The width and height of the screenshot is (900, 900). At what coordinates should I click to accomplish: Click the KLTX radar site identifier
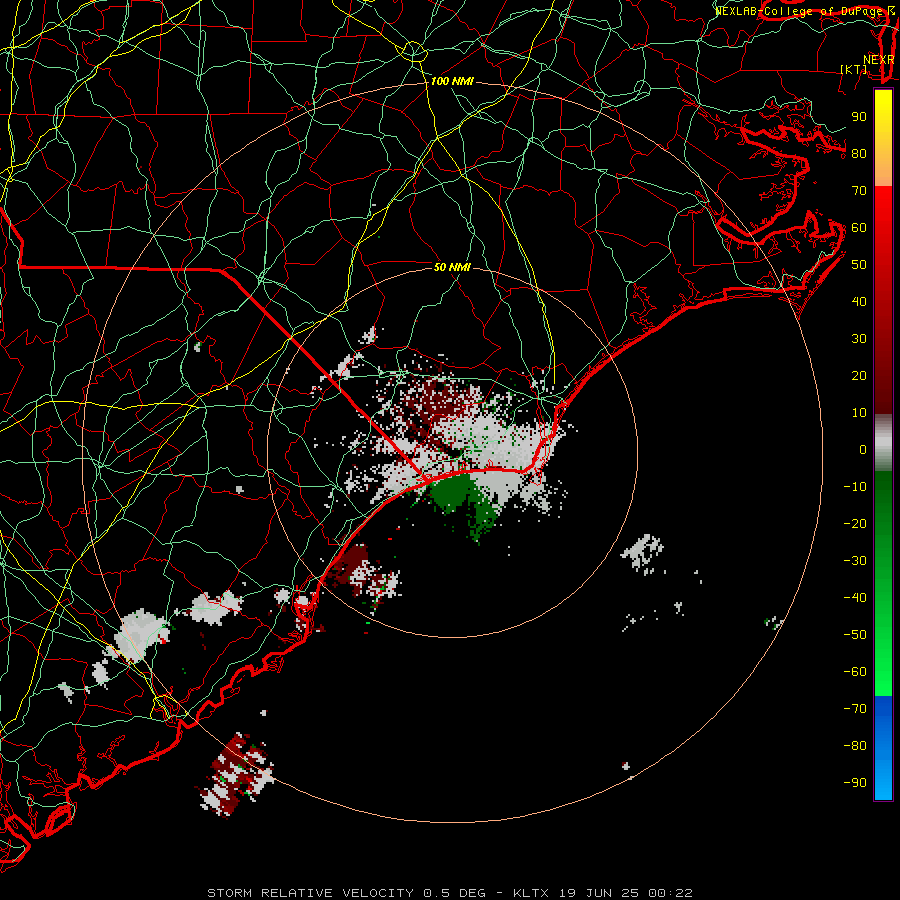[531, 893]
